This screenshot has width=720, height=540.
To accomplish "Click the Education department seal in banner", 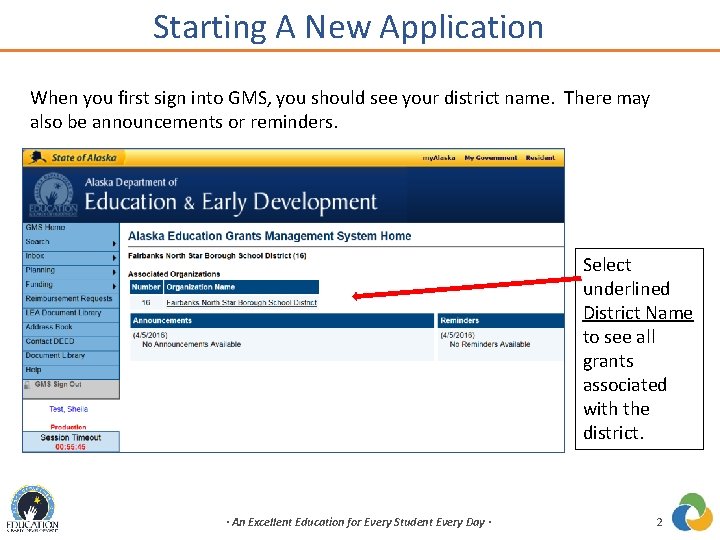I will [54, 194].
